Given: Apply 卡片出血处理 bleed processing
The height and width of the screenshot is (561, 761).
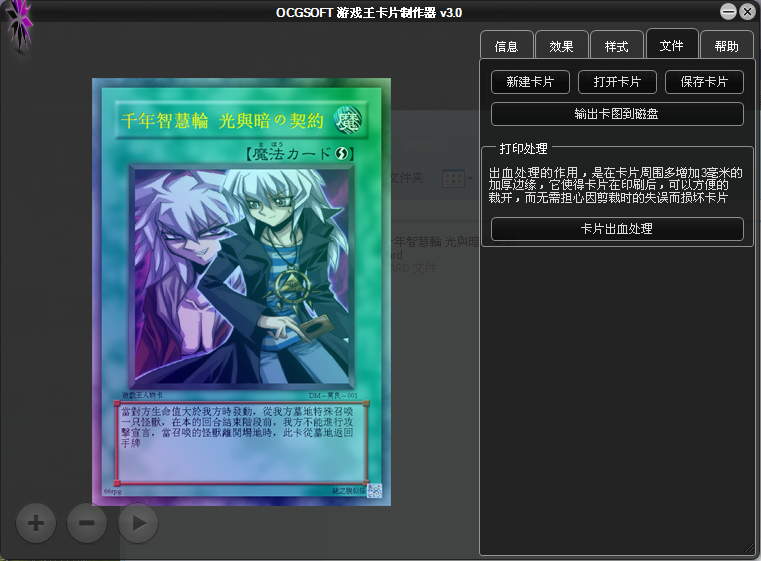Looking at the screenshot, I should 617,229.
